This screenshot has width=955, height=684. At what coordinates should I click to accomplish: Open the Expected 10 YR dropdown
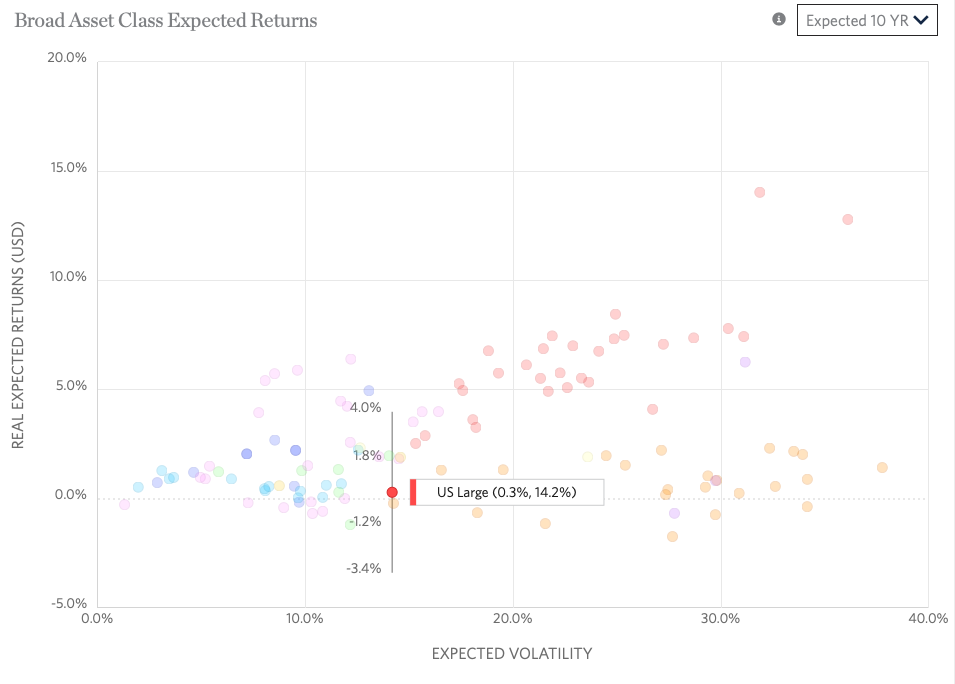(x=866, y=20)
